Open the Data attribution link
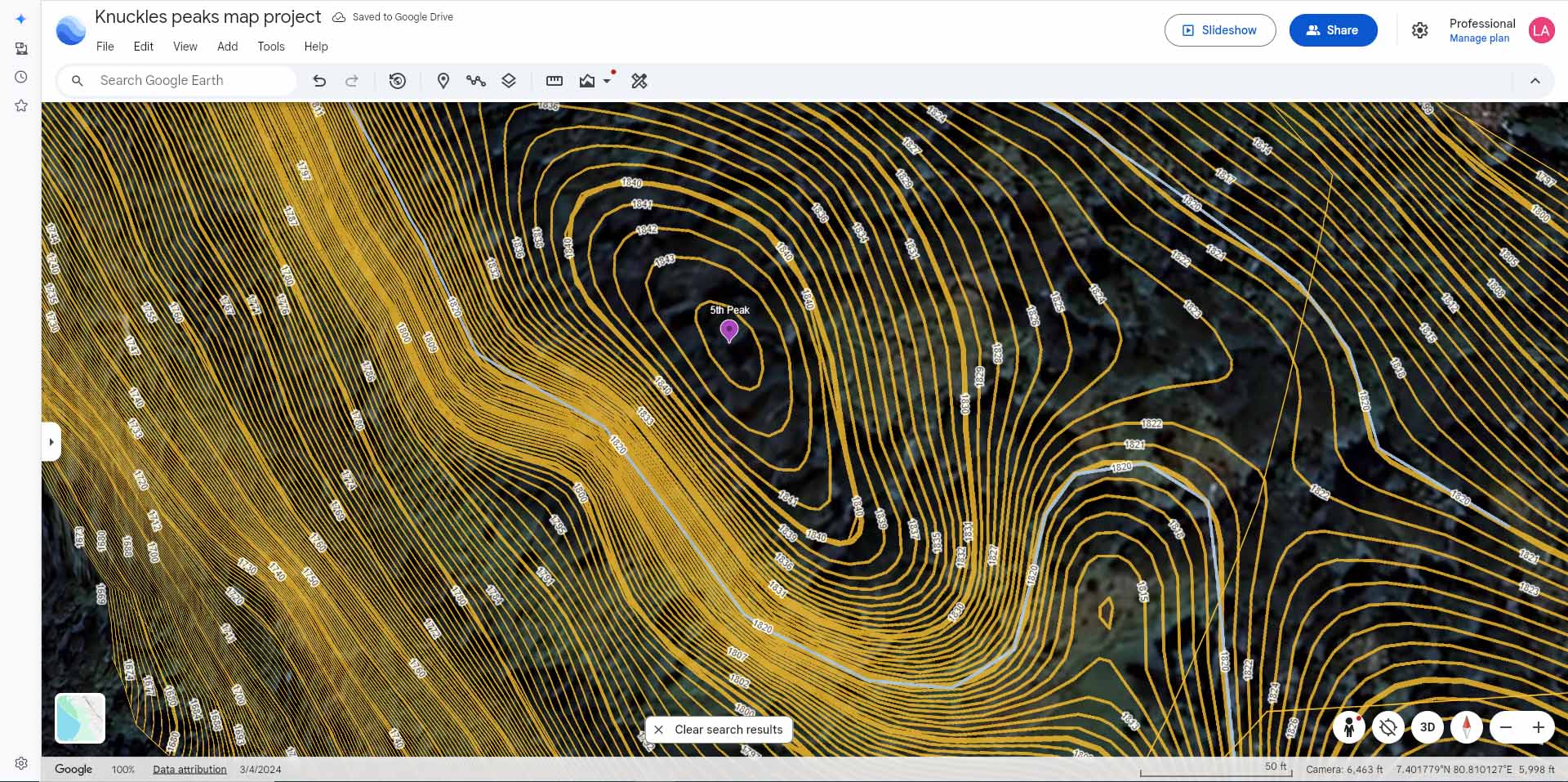This screenshot has width=1568, height=782. pyautogui.click(x=189, y=770)
